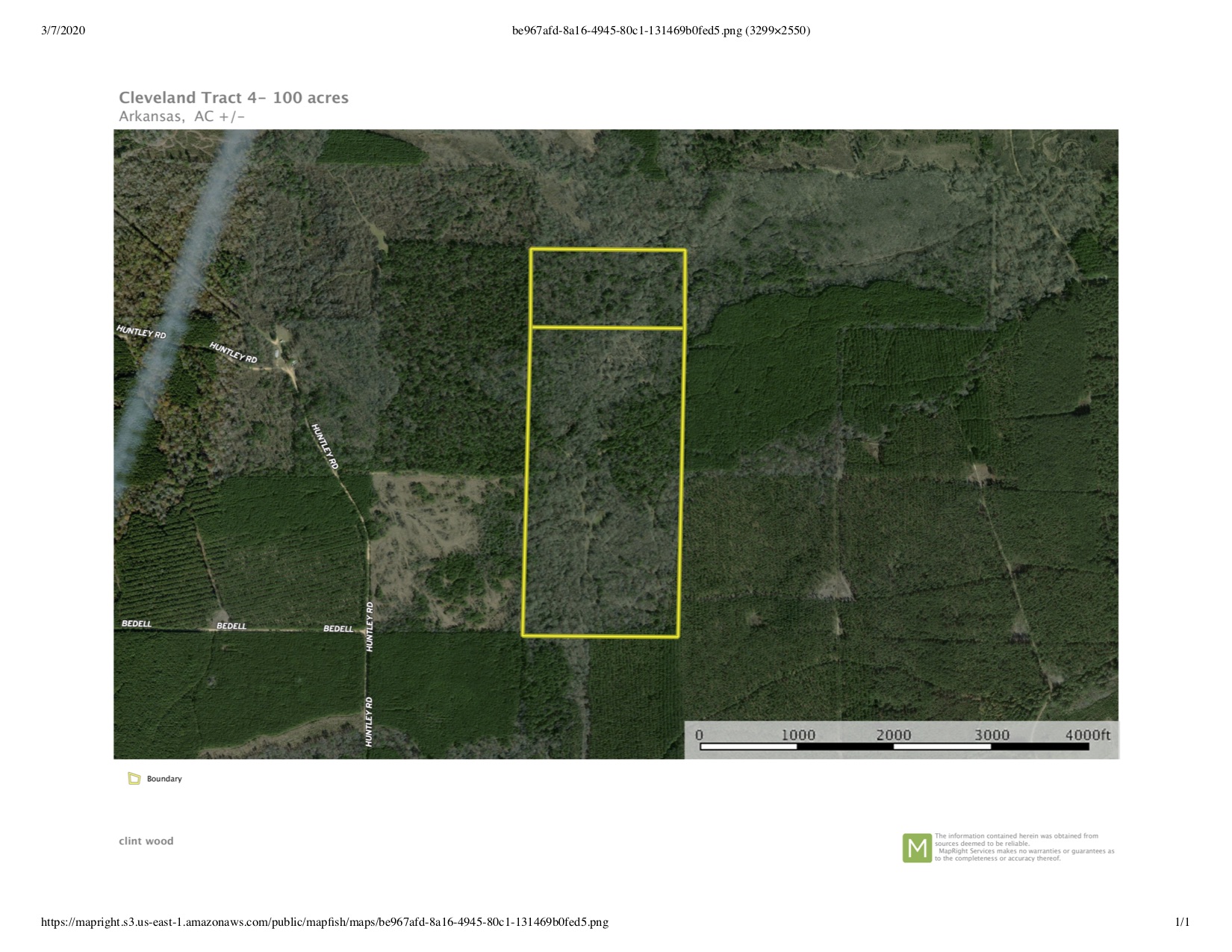1232x952 pixels.
Task: Click the 1/1 page number
Action: pyautogui.click(x=1182, y=922)
